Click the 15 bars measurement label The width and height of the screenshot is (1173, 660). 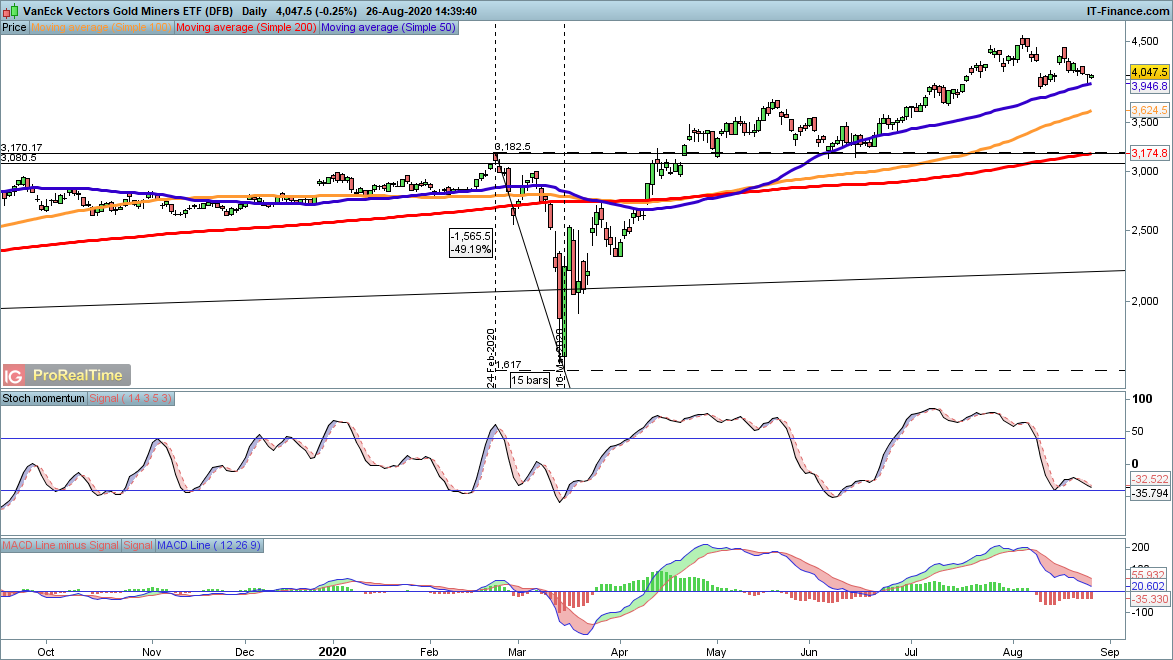click(529, 381)
